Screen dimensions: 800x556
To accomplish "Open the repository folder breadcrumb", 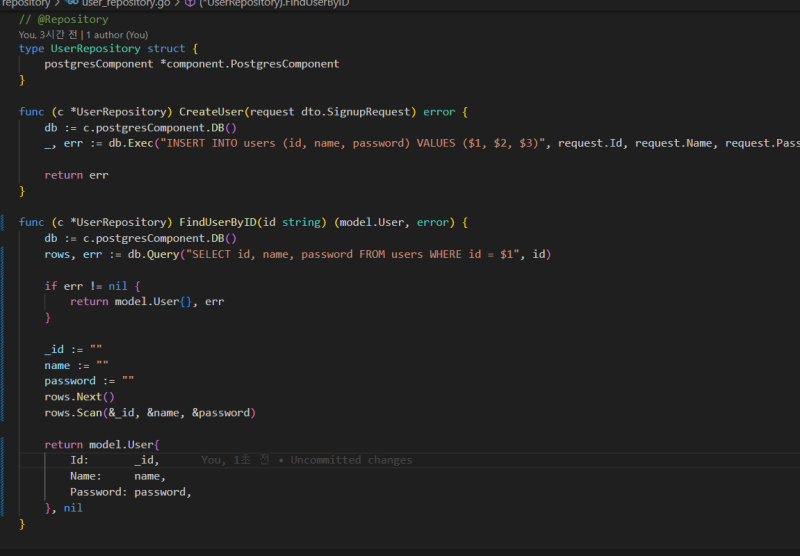I will [x=25, y=4].
